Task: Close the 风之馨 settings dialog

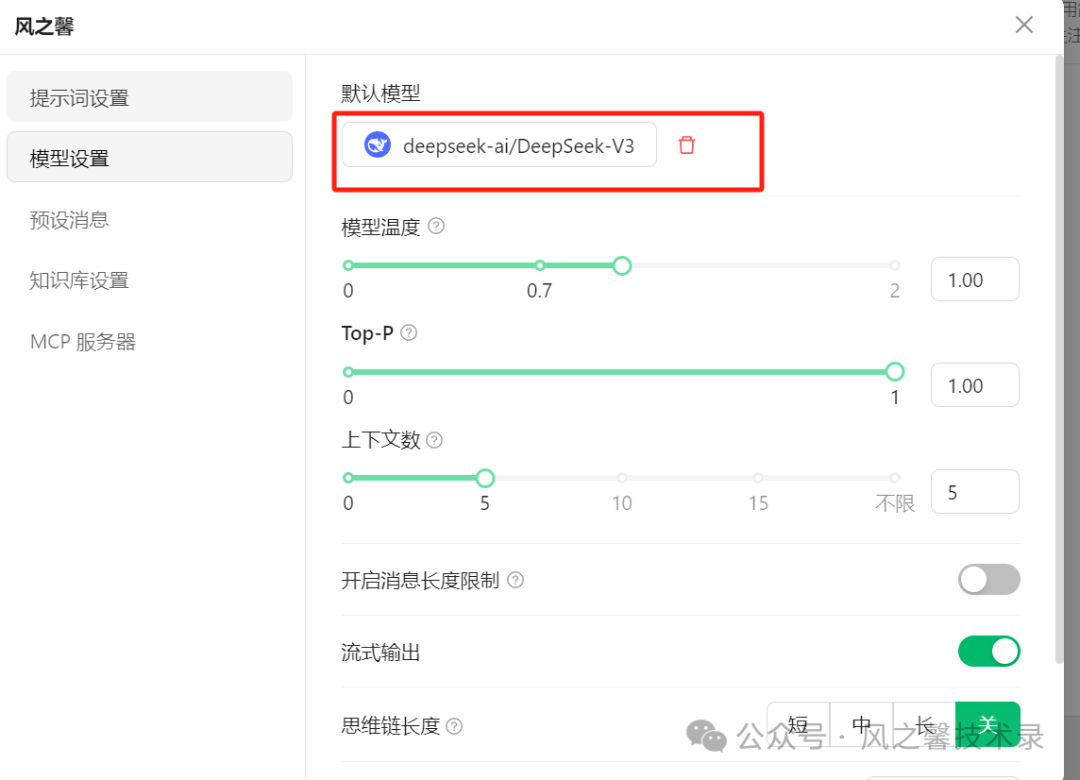Action: [x=1024, y=25]
